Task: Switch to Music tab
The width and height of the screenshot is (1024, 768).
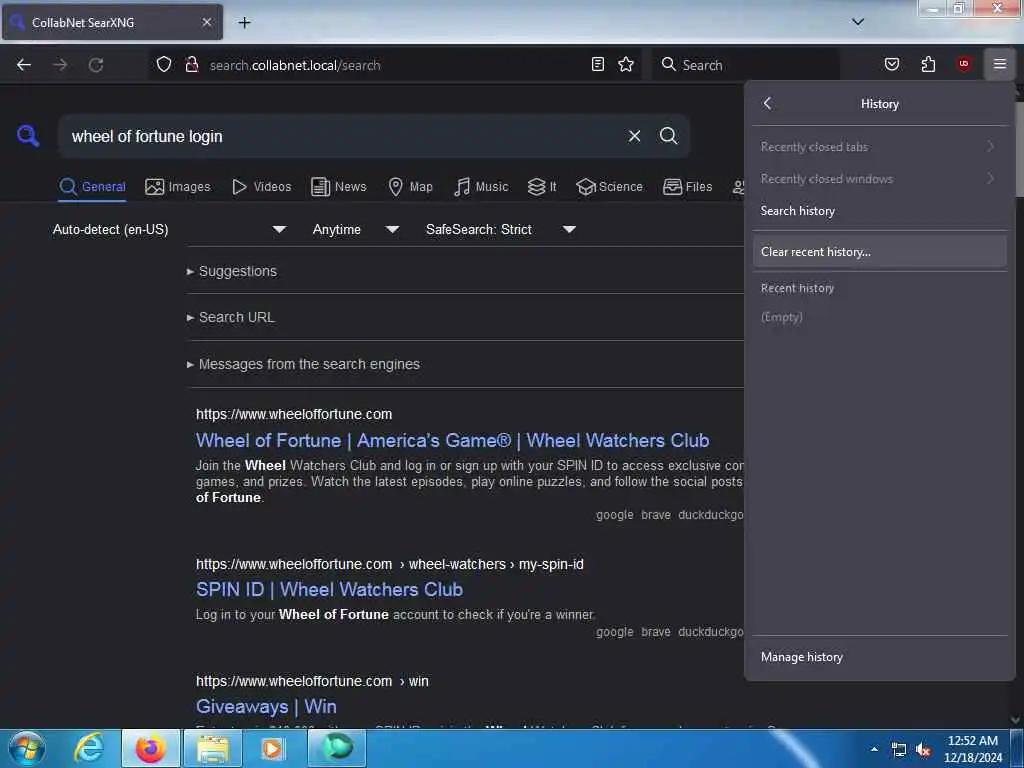Action: (481, 187)
